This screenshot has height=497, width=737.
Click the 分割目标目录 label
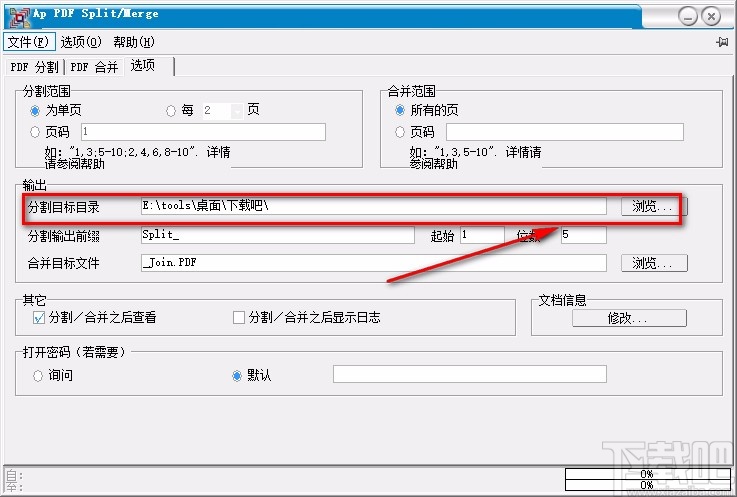(x=63, y=207)
